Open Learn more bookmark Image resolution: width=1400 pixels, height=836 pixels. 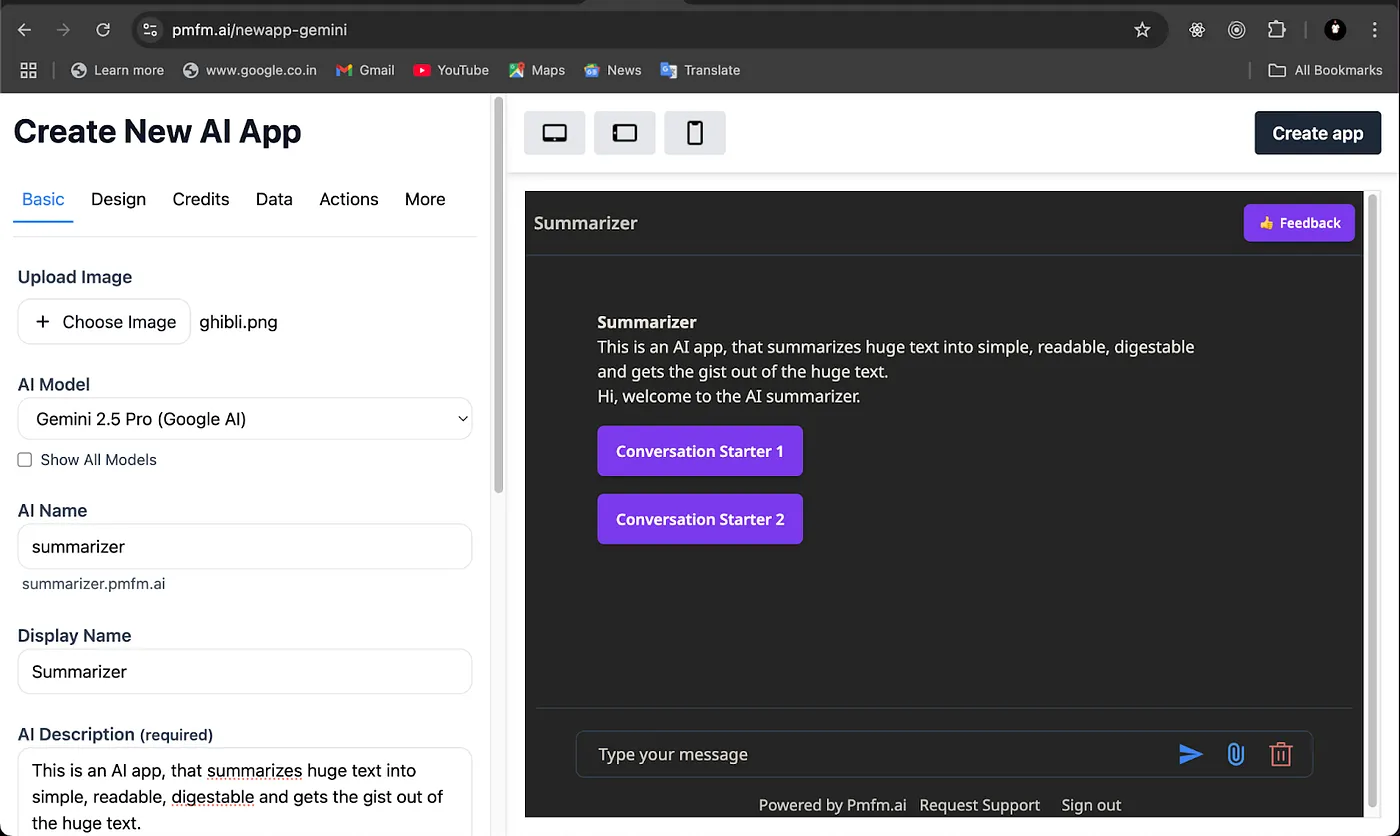point(117,70)
